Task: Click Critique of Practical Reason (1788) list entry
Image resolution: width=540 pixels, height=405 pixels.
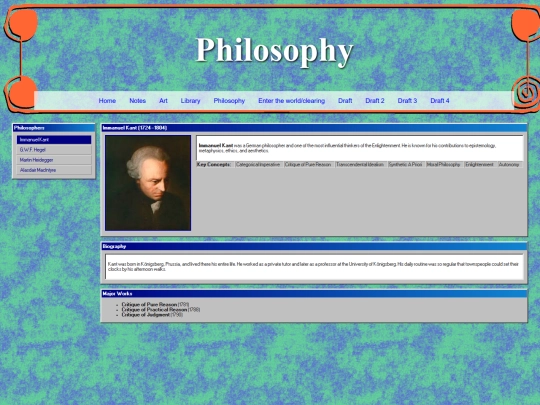Action: tap(160, 310)
